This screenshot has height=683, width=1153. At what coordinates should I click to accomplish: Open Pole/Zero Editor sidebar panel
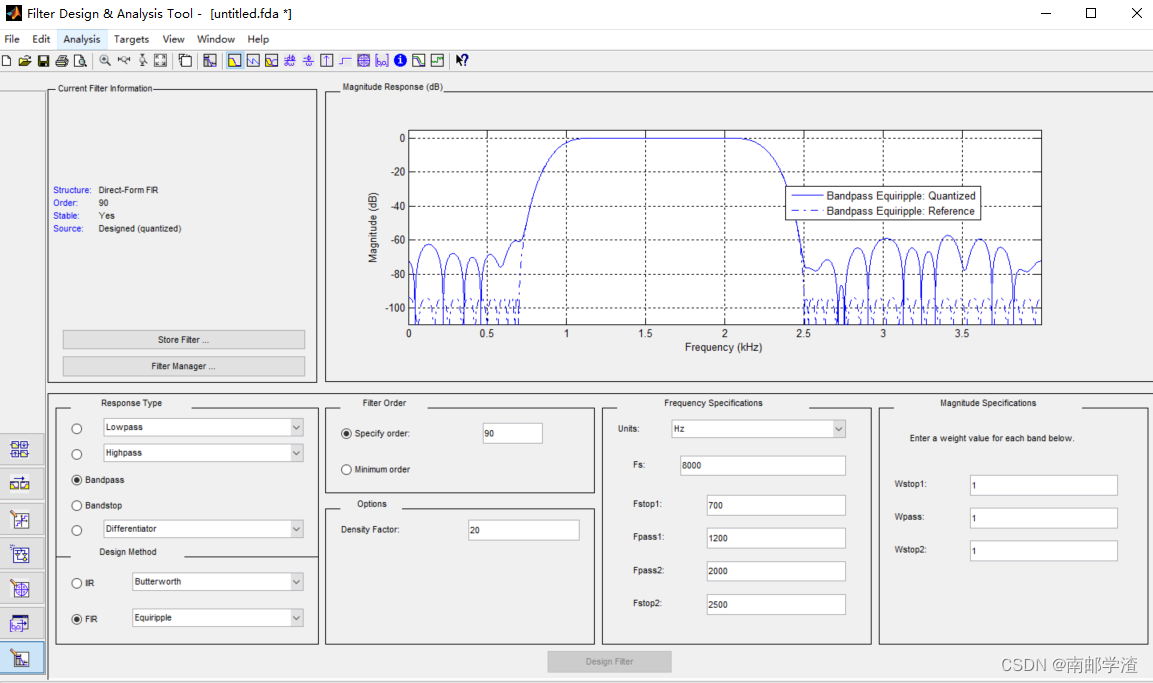point(20,589)
